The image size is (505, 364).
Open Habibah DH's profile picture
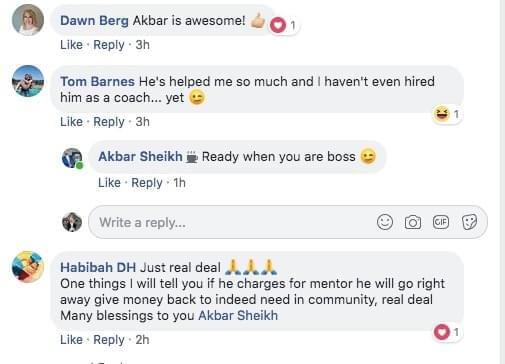click(x=28, y=267)
